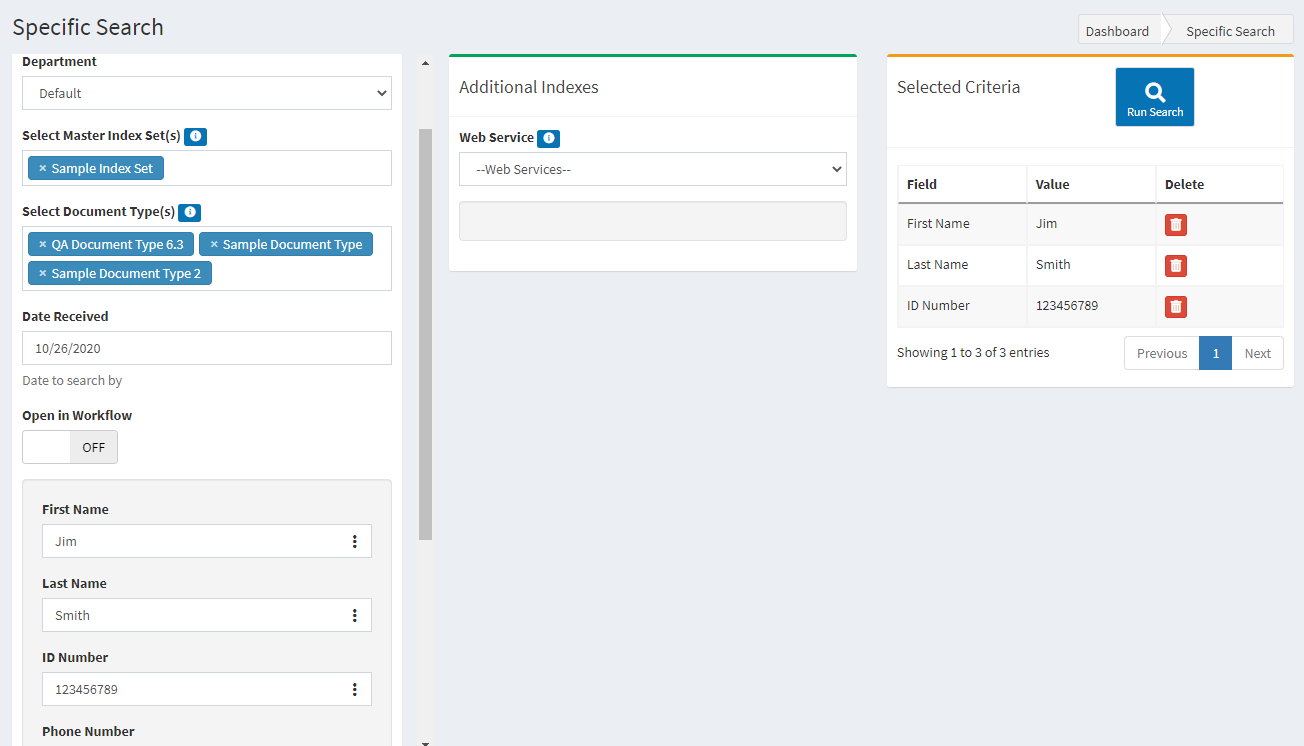This screenshot has width=1304, height=746.
Task: Go to Next page of results
Action: point(1257,354)
